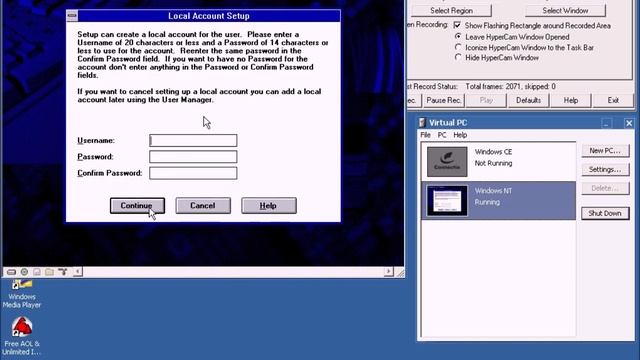Click Cancel in Local Account Setup

coord(203,206)
